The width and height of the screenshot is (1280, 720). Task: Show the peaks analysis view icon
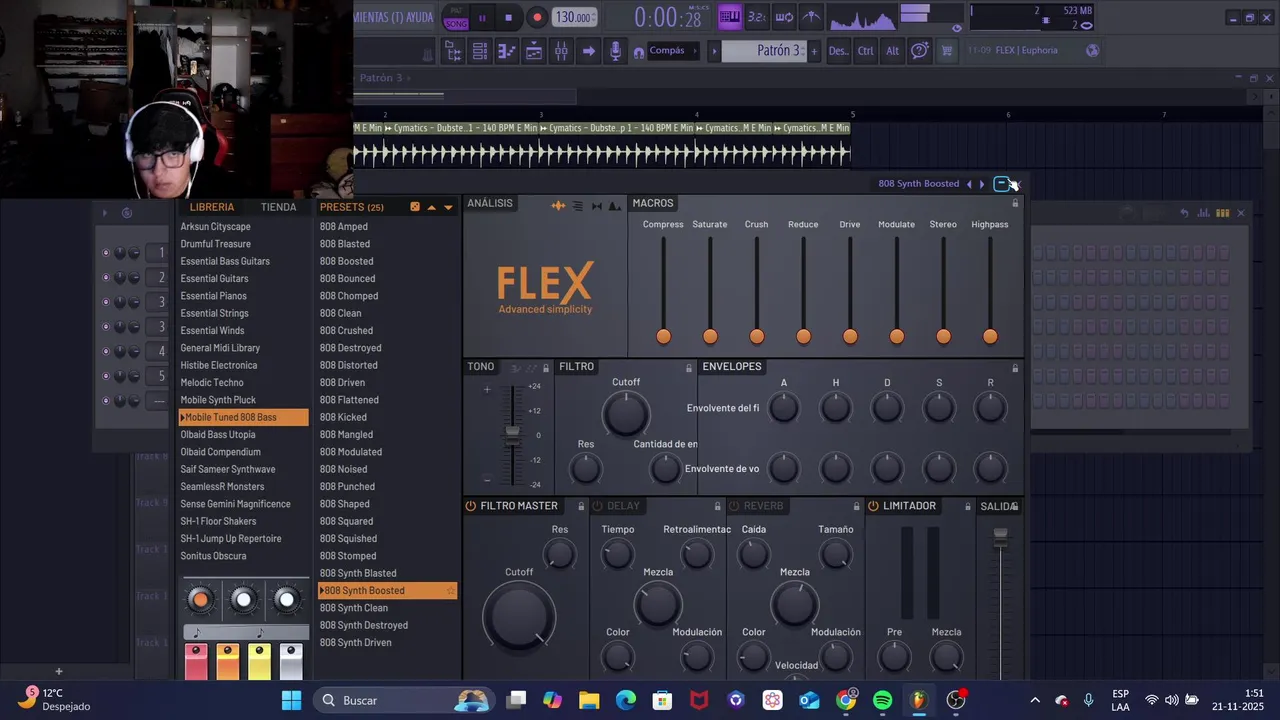pos(614,206)
